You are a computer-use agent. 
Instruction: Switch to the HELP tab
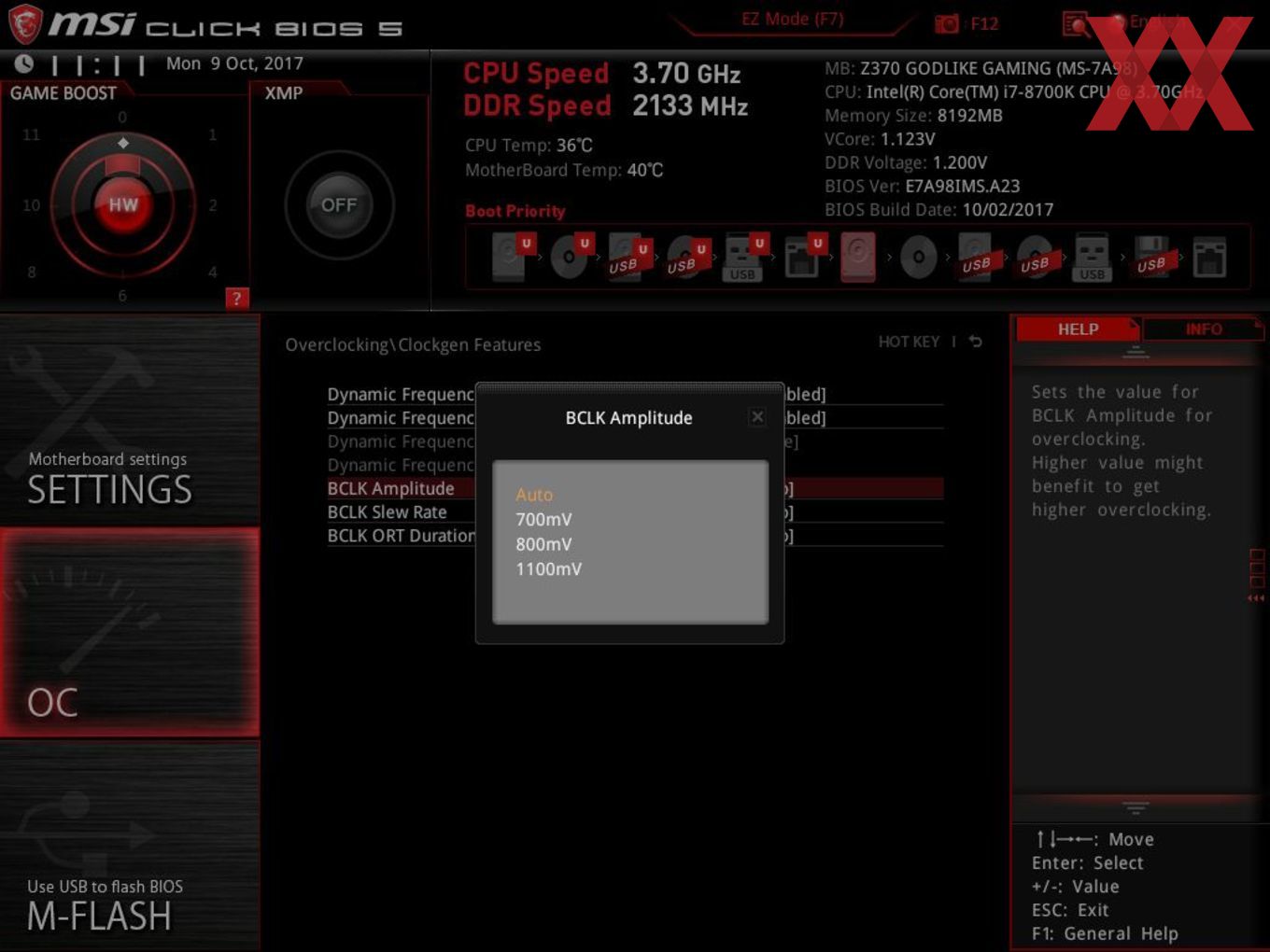tap(1078, 329)
